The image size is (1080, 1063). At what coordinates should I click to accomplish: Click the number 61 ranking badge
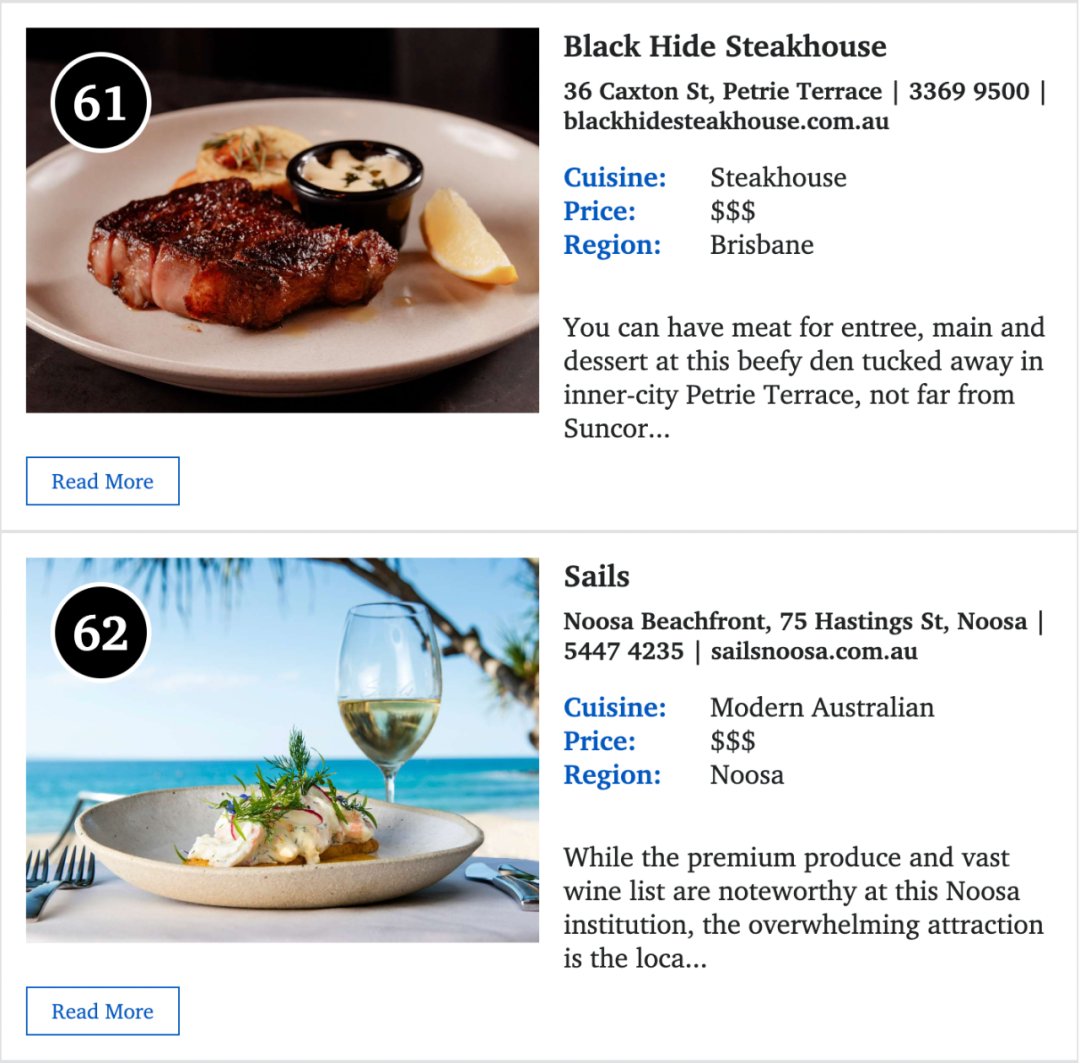click(101, 103)
